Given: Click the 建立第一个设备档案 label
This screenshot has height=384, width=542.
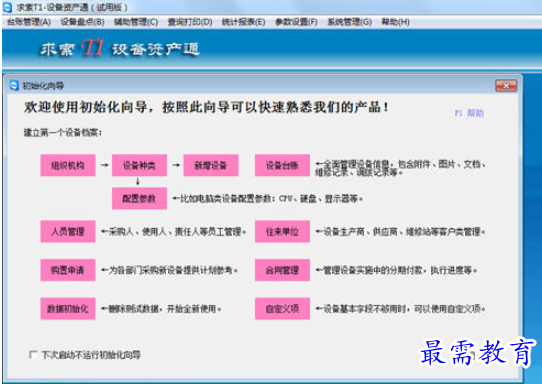Looking at the screenshot, I should coord(63,132).
